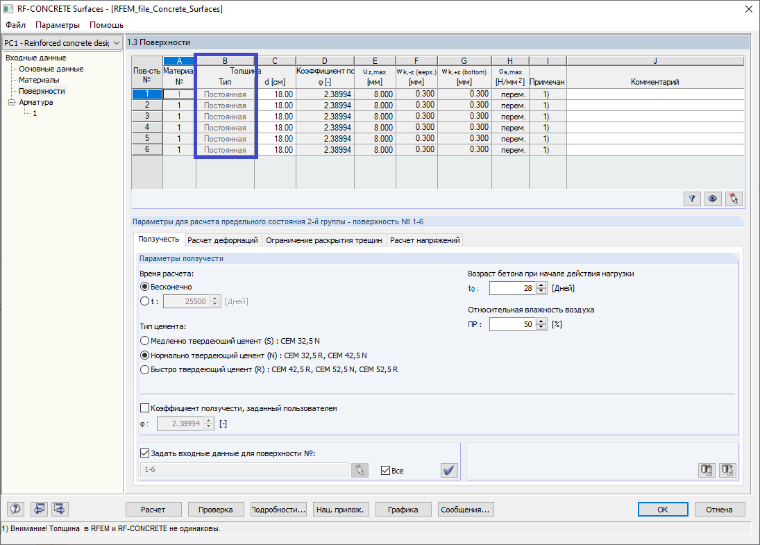Screen dimensions: 760x545
Task: Toggle the Все checkbox
Action: (x=385, y=470)
